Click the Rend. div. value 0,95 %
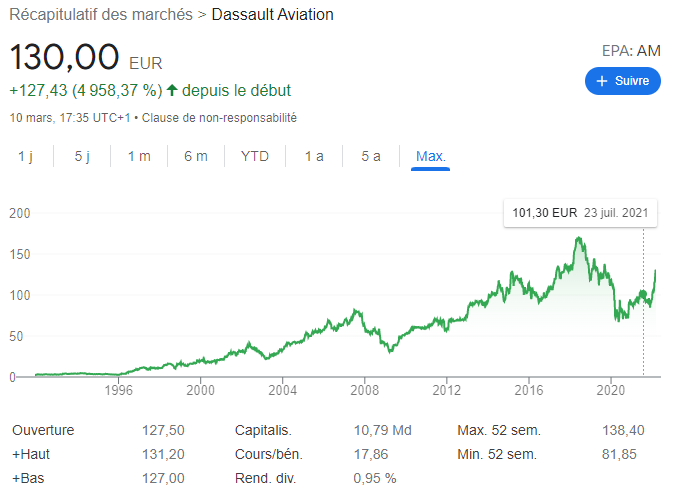This screenshot has width=681, height=489. click(x=374, y=478)
